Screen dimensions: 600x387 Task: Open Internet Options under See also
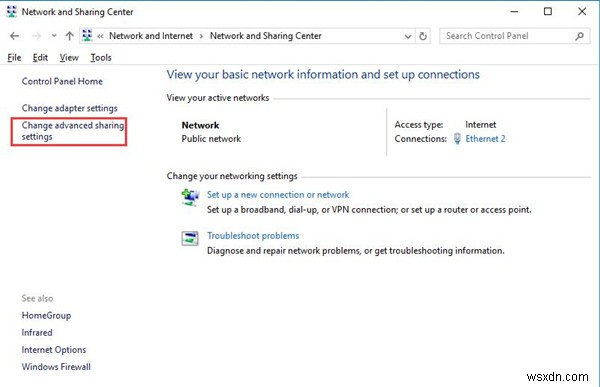(x=54, y=349)
